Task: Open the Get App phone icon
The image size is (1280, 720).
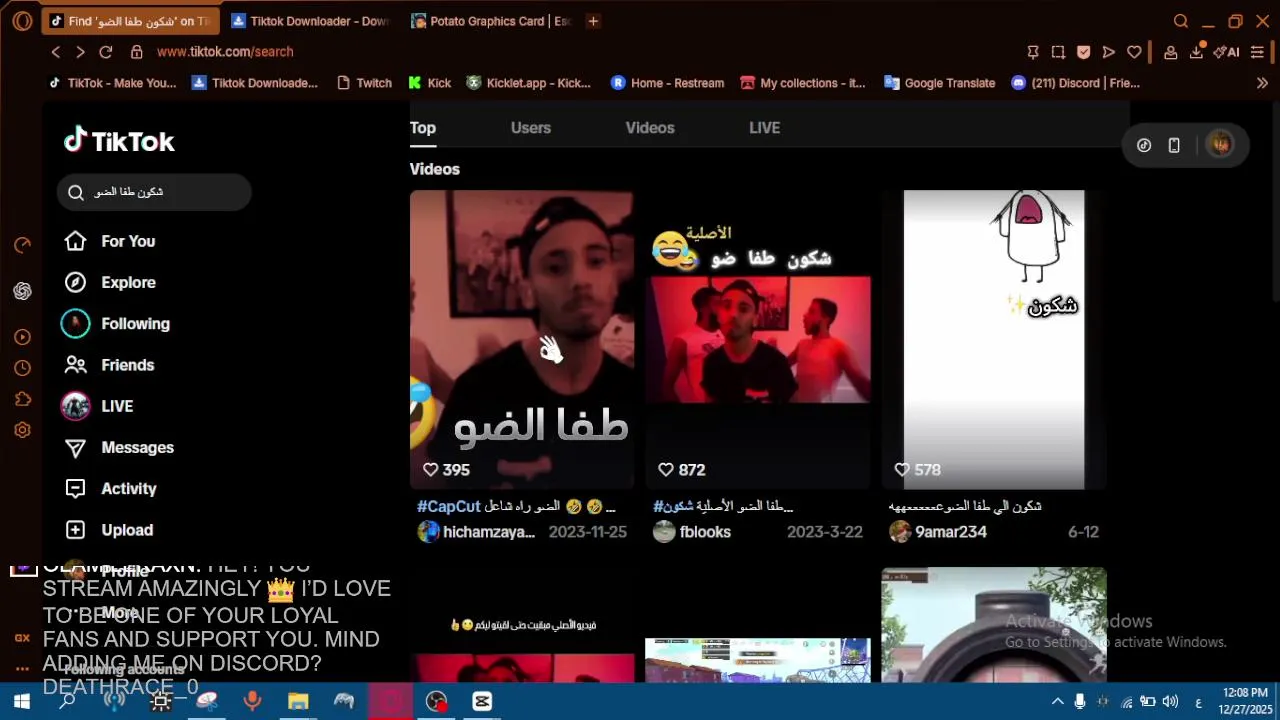Action: (x=1174, y=145)
